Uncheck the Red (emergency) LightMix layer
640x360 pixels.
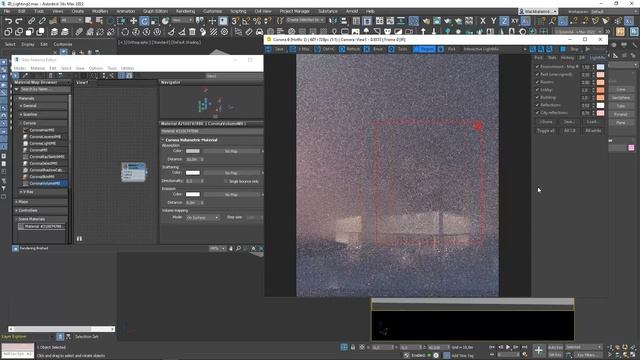pyautogui.click(x=537, y=74)
